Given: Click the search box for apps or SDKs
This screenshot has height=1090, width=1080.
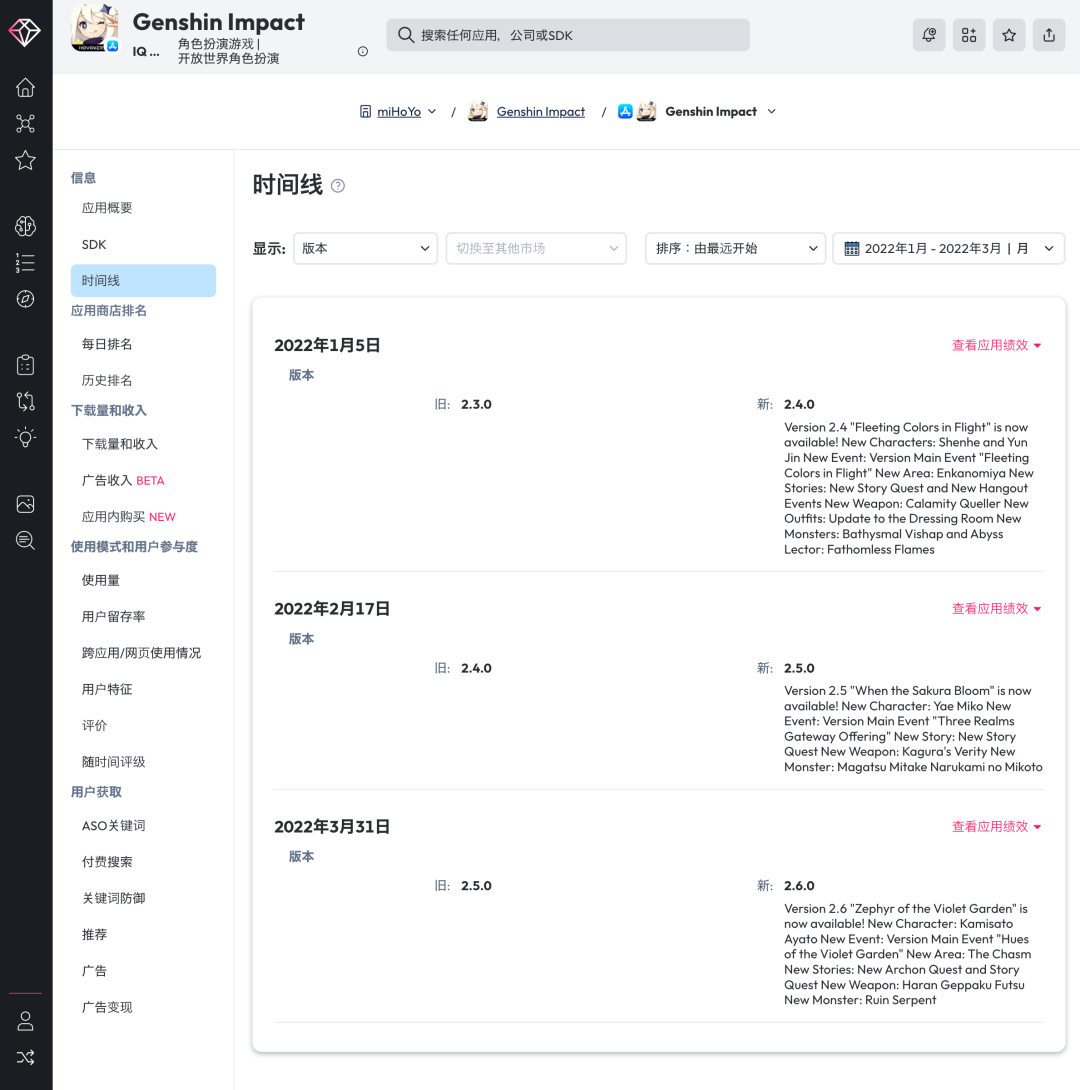Looking at the screenshot, I should [568, 35].
